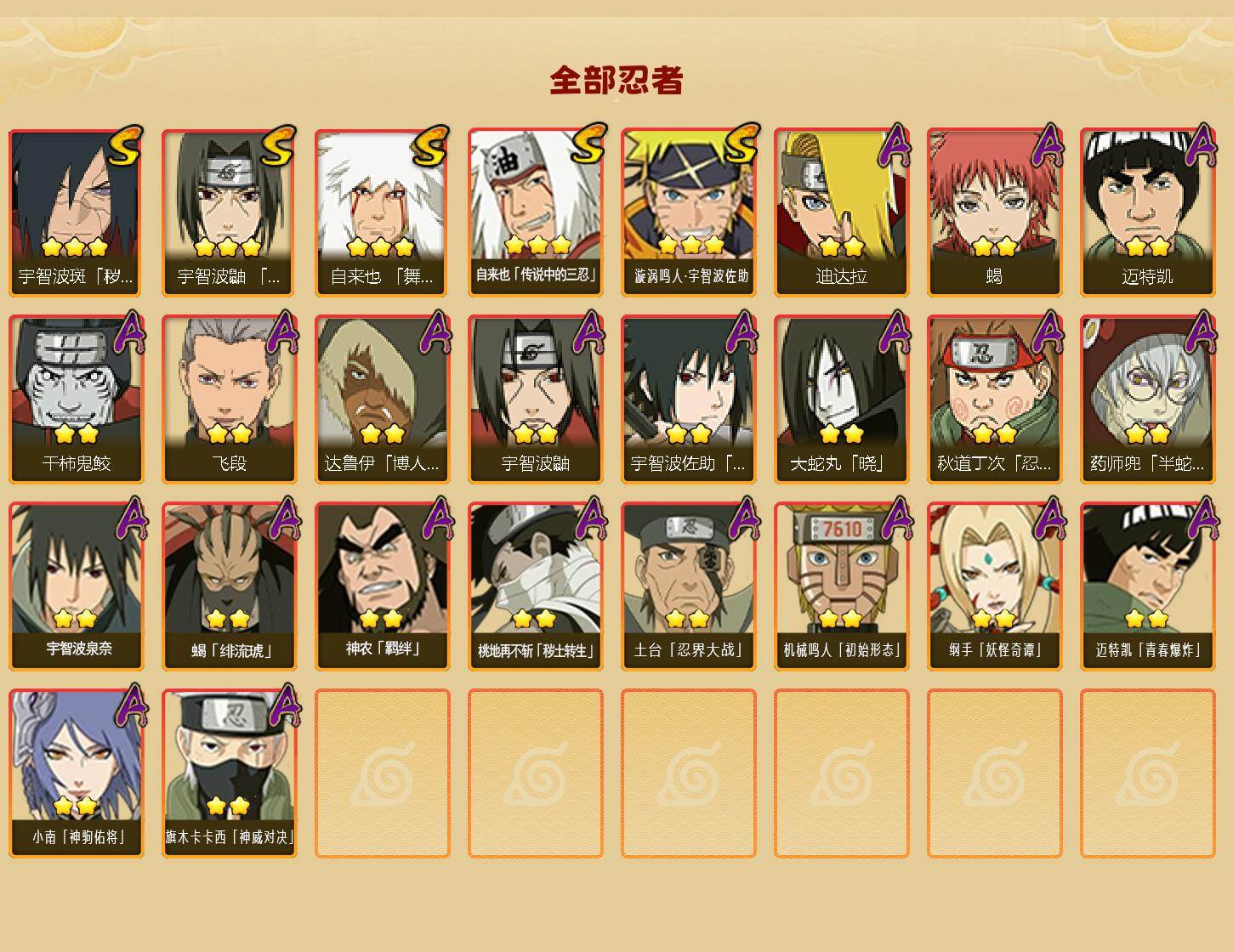Click the 迈特凯「青春爆炸」 card
1233x952 pixels.
[x=1147, y=586]
